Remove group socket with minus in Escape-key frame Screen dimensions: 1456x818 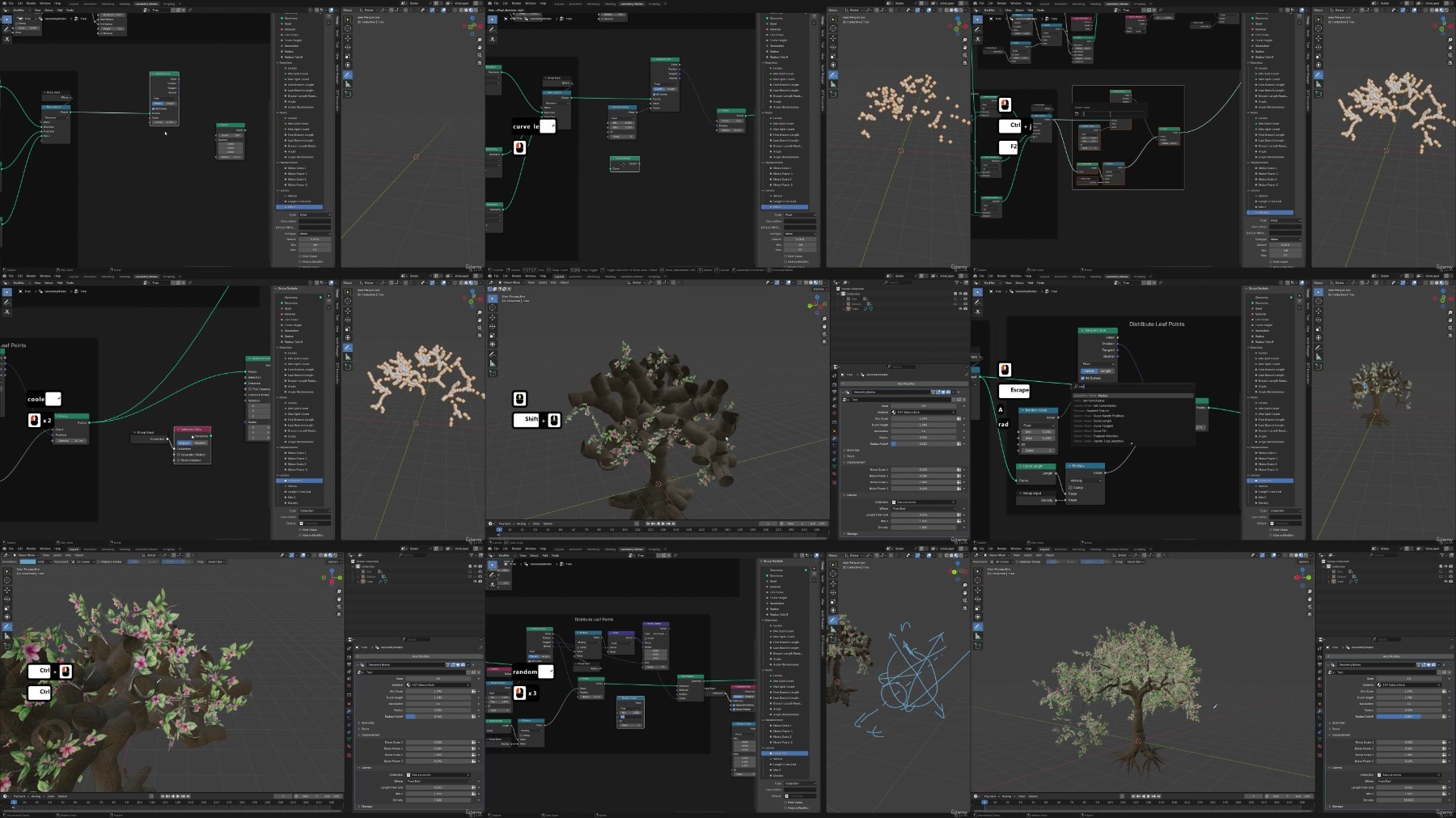1300,302
